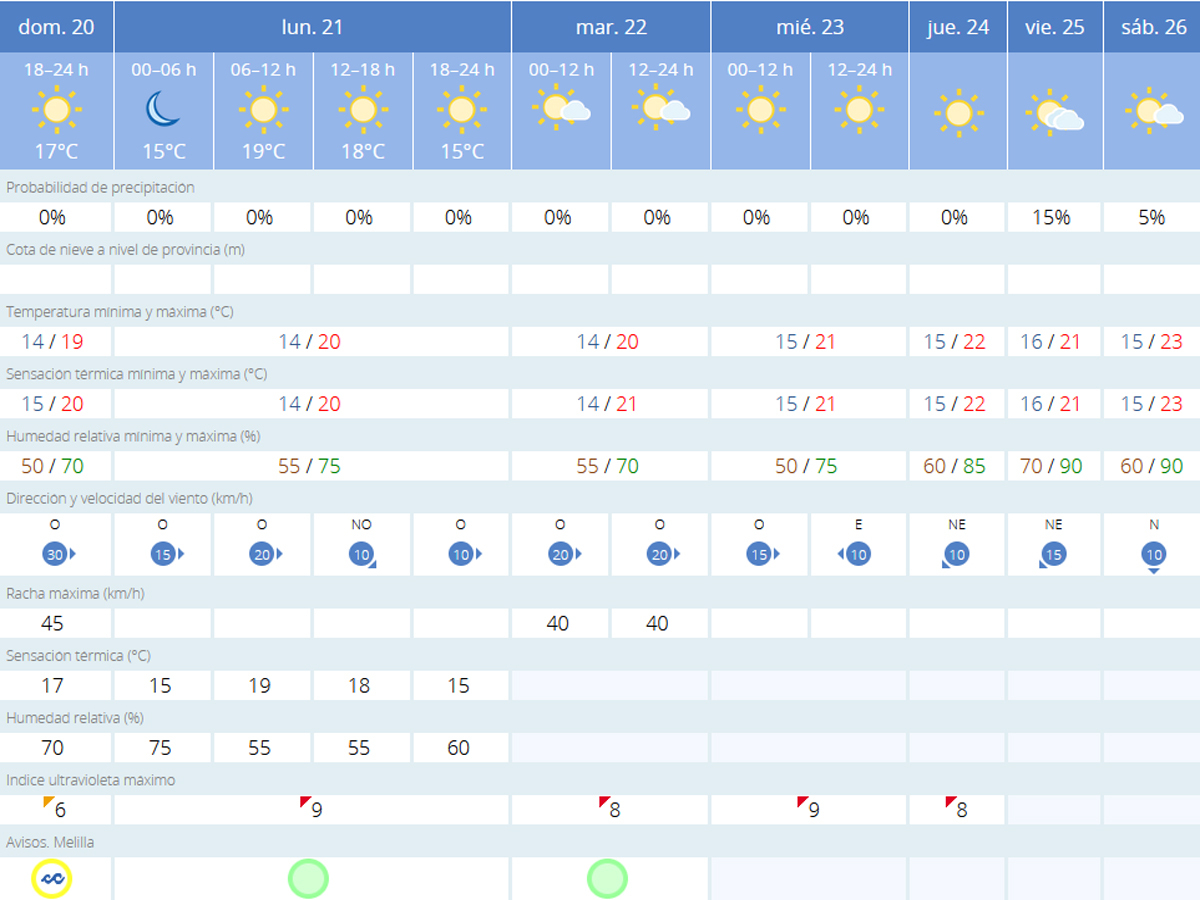Click the northwest wind icon for lun. 21 12–18 h
Screen dimensions: 1200x900
(361, 555)
